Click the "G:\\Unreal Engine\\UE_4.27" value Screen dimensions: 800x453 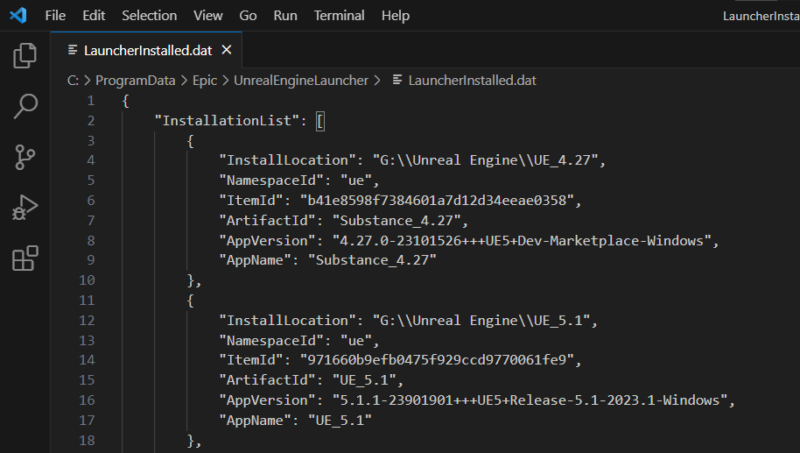click(x=485, y=161)
